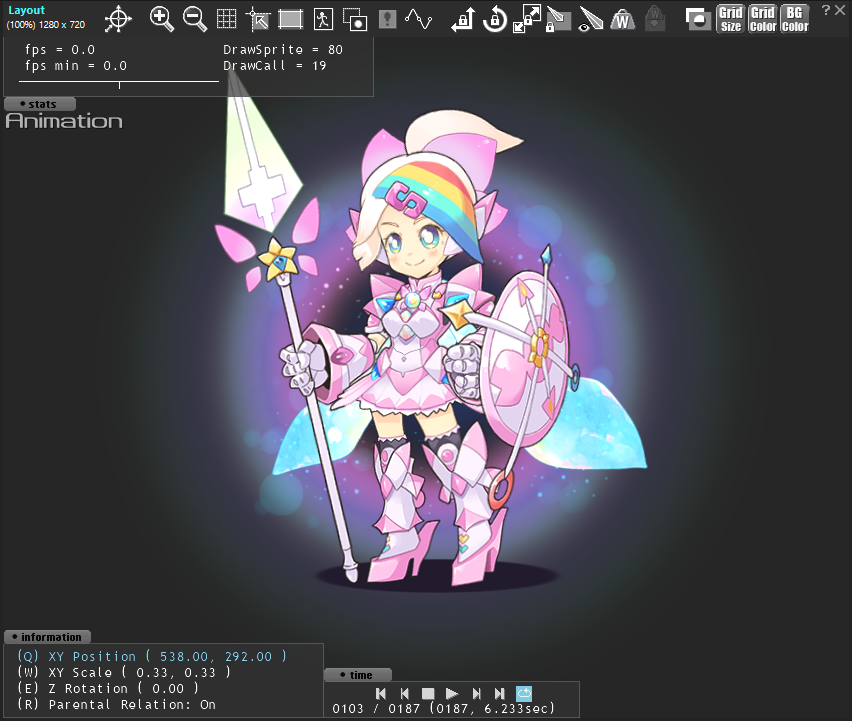This screenshot has width=852, height=721.
Task: Click the pen nib with lock icon
Action: point(559,19)
